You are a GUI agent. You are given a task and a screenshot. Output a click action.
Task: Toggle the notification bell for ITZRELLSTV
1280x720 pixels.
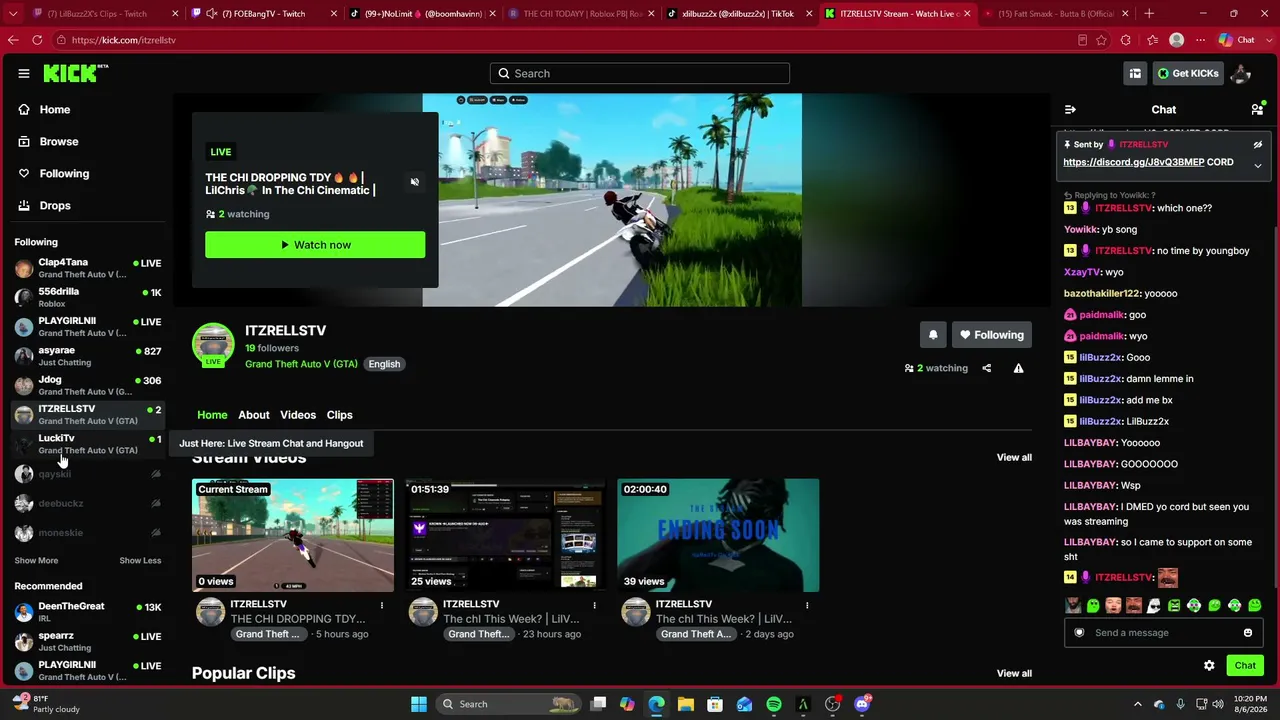point(933,335)
